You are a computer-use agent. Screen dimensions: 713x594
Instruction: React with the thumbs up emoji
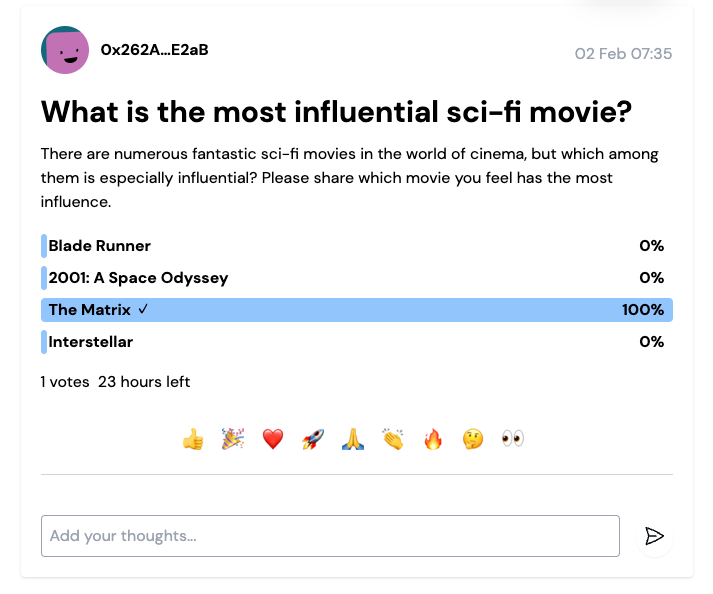(193, 439)
